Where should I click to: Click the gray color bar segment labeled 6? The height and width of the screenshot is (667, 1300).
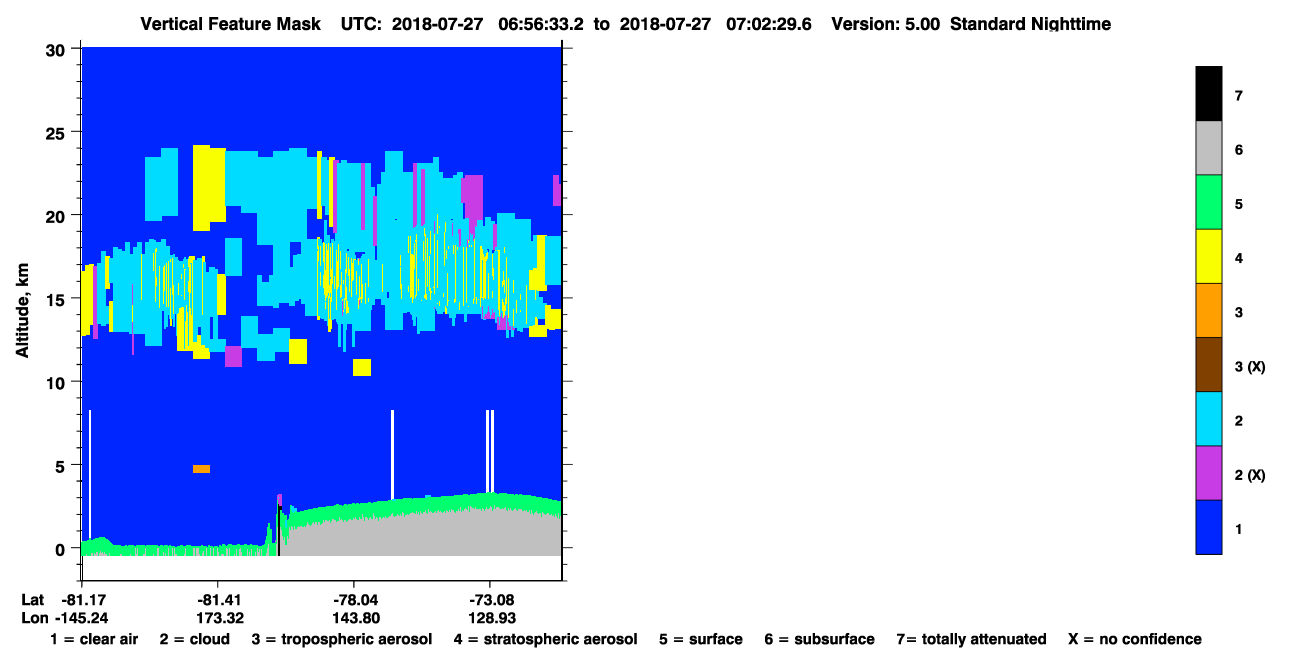[1208, 148]
